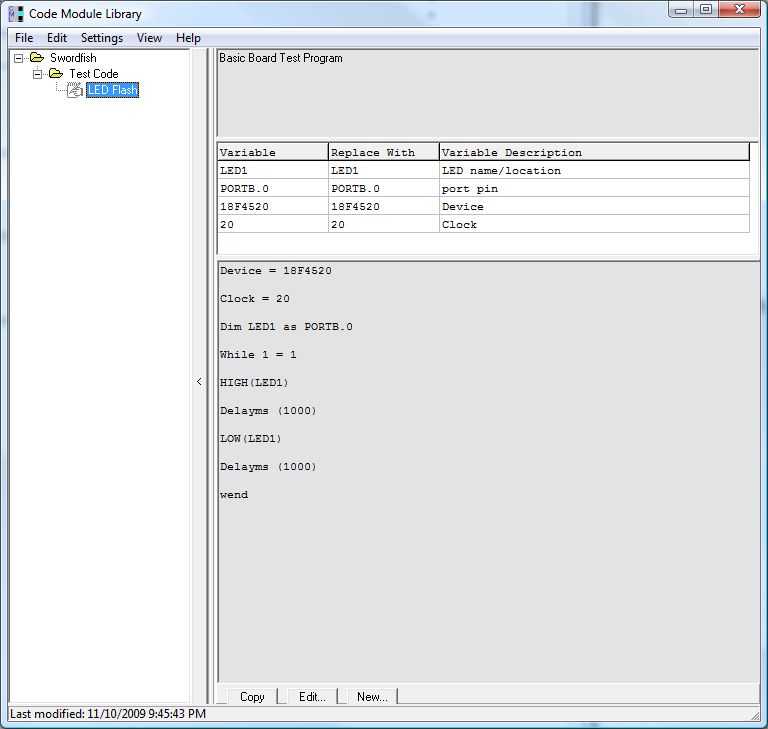Click the New... button

[372, 696]
